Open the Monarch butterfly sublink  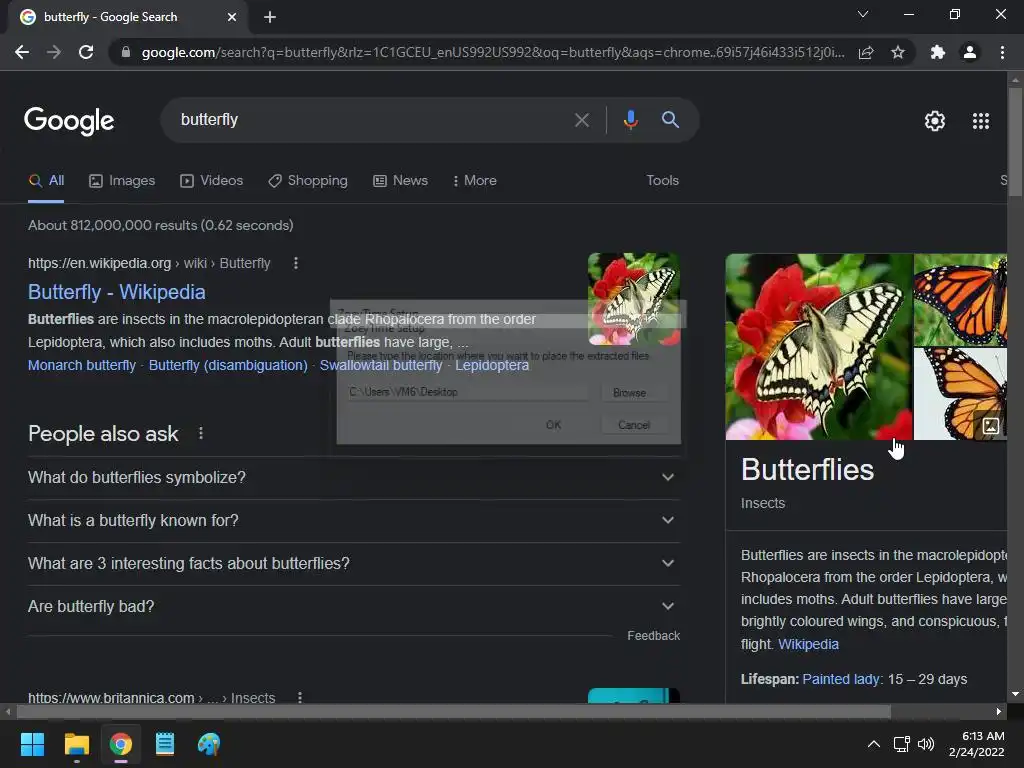pos(82,365)
